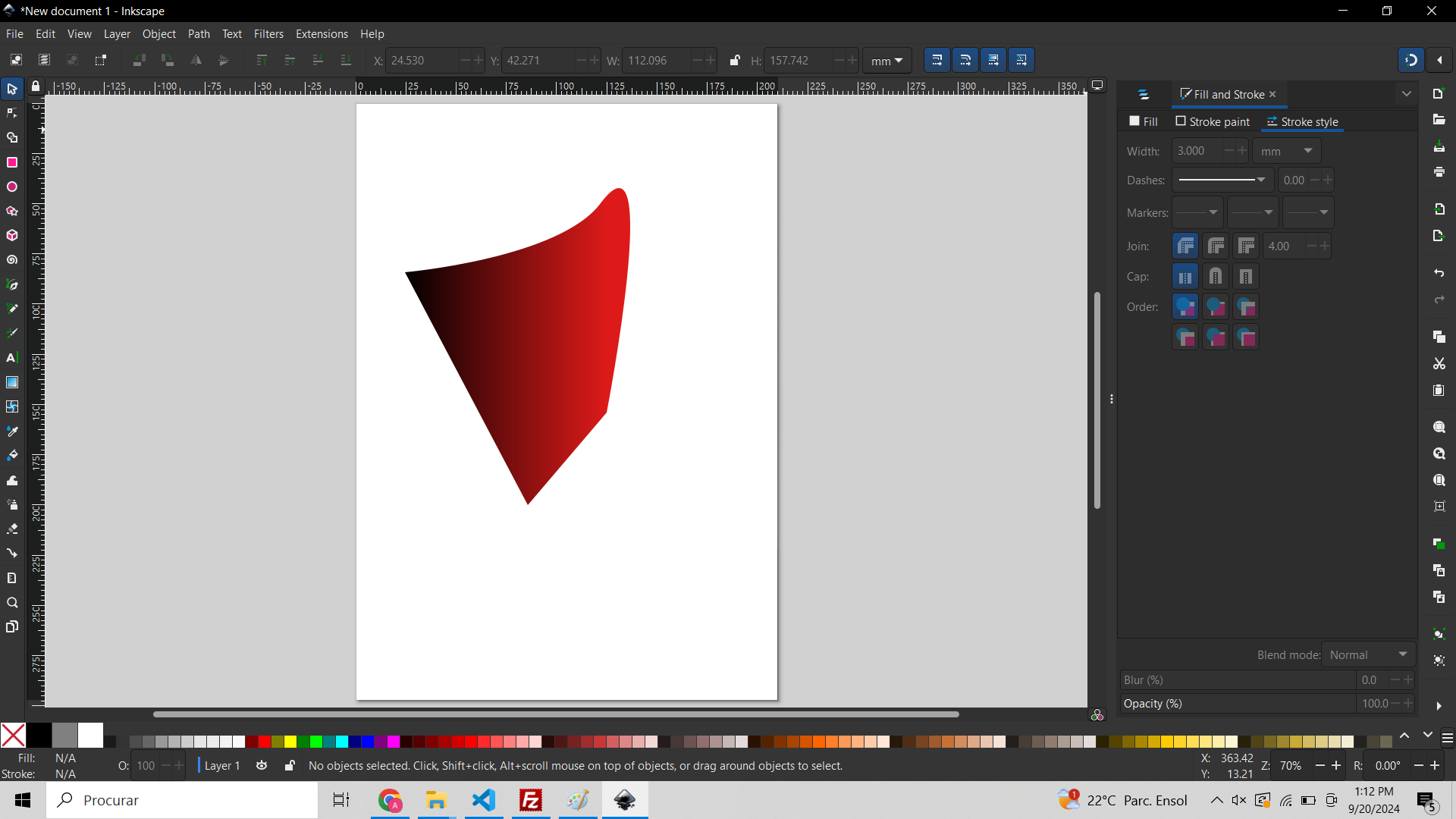1456x819 pixels.
Task: Expand the dialog panel chevron menu
Action: (x=1407, y=94)
